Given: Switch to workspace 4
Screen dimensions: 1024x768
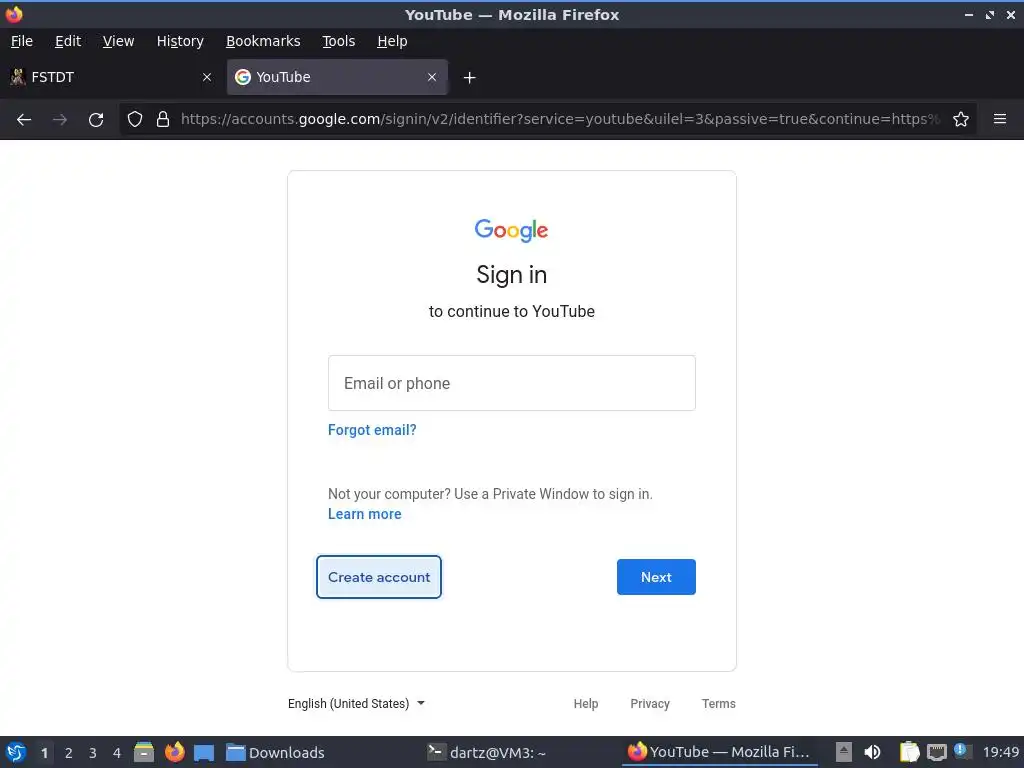Looking at the screenshot, I should (x=117, y=753).
